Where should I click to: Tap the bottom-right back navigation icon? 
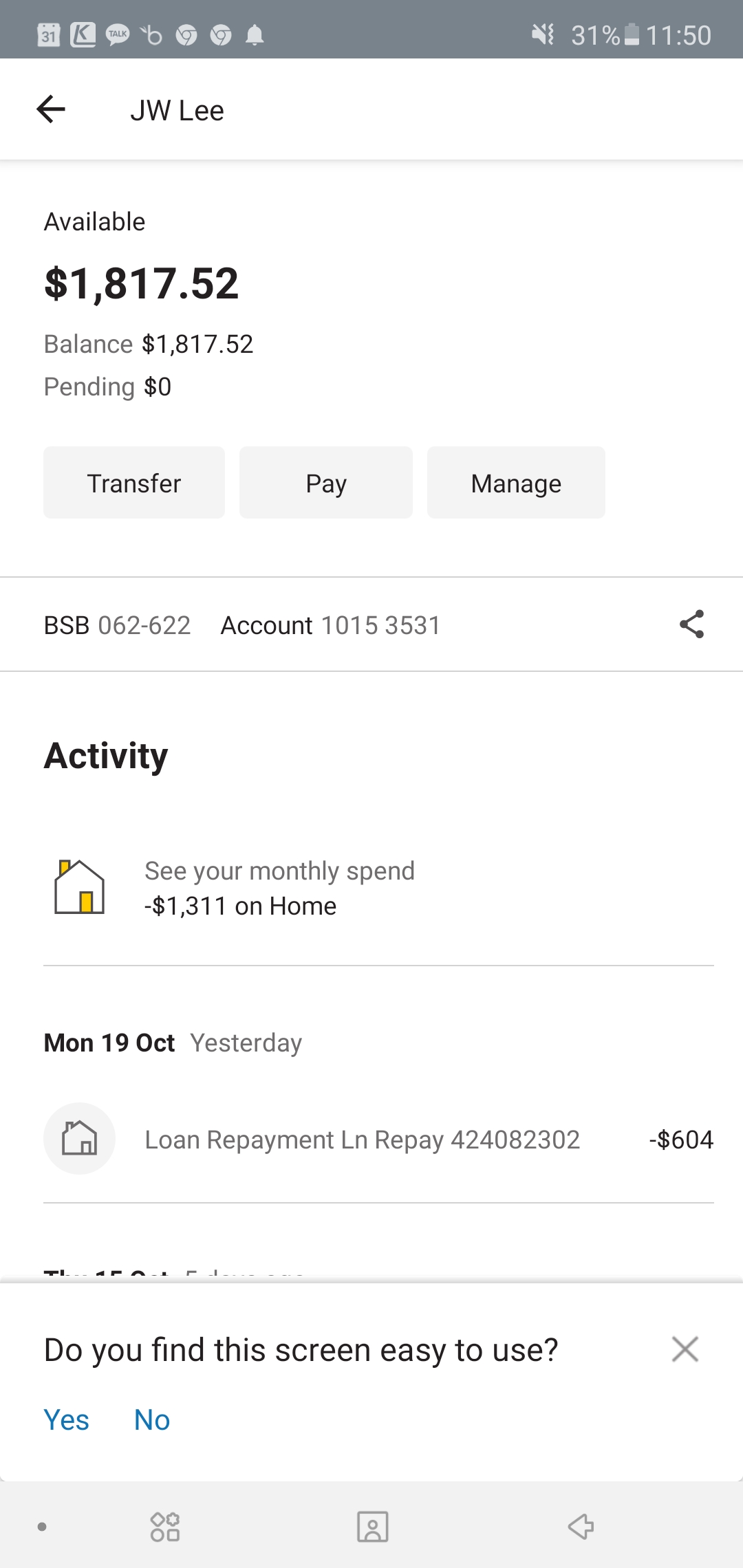click(x=581, y=1527)
